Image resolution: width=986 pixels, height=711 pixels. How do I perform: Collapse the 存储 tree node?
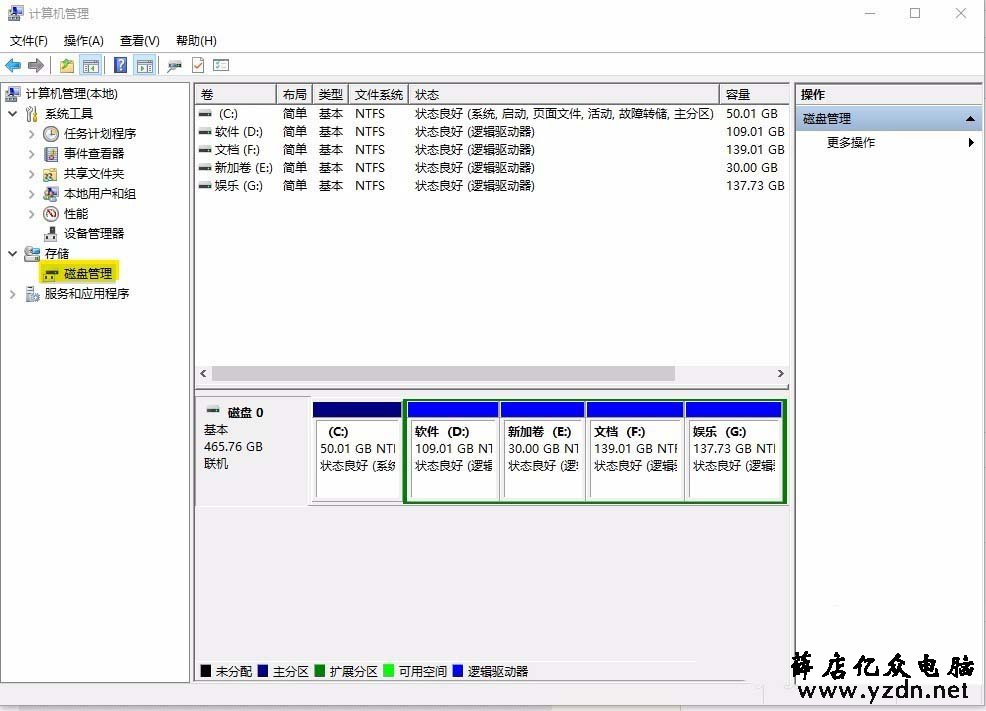[x=13, y=253]
